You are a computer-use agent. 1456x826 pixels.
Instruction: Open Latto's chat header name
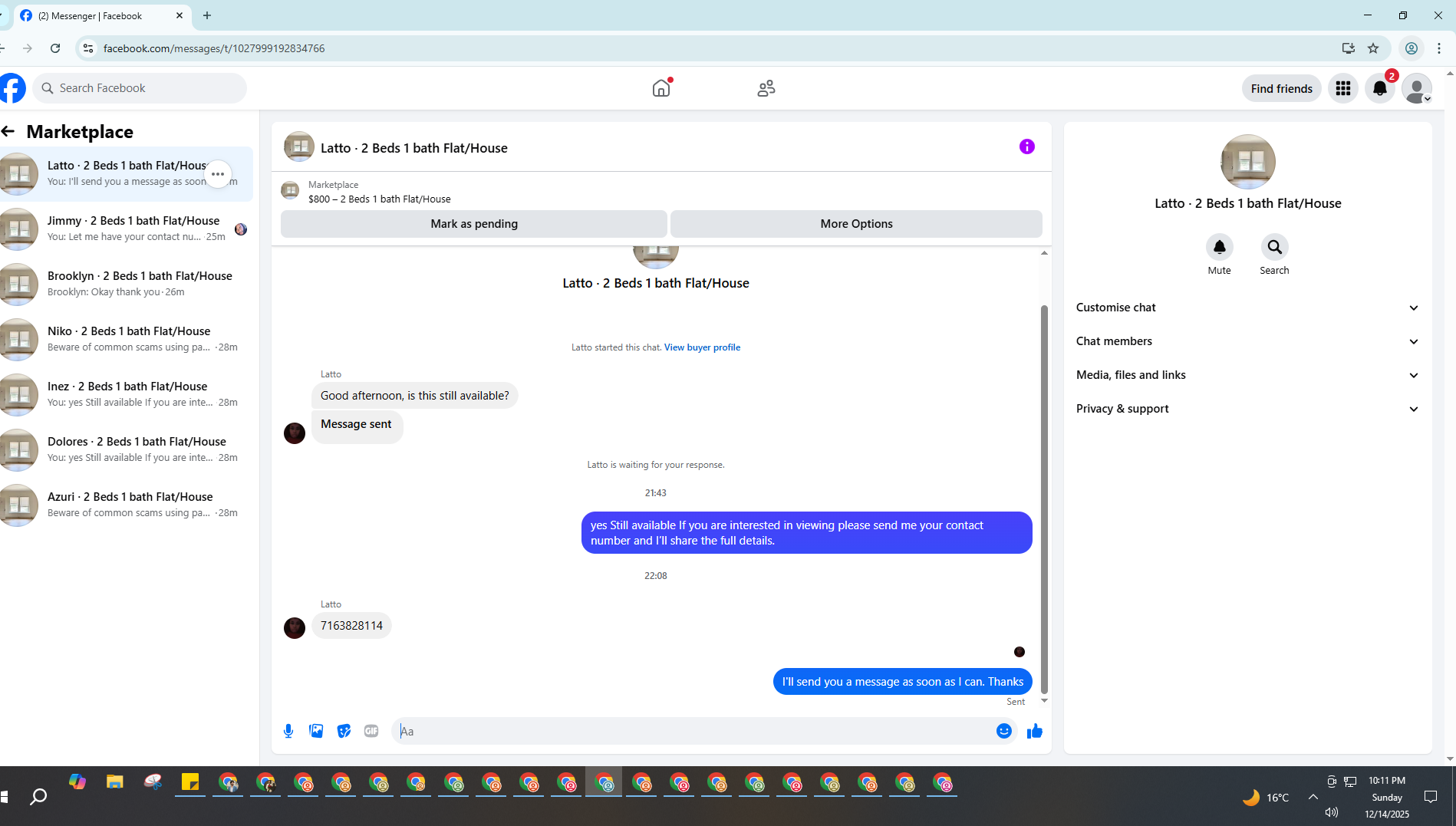(414, 148)
